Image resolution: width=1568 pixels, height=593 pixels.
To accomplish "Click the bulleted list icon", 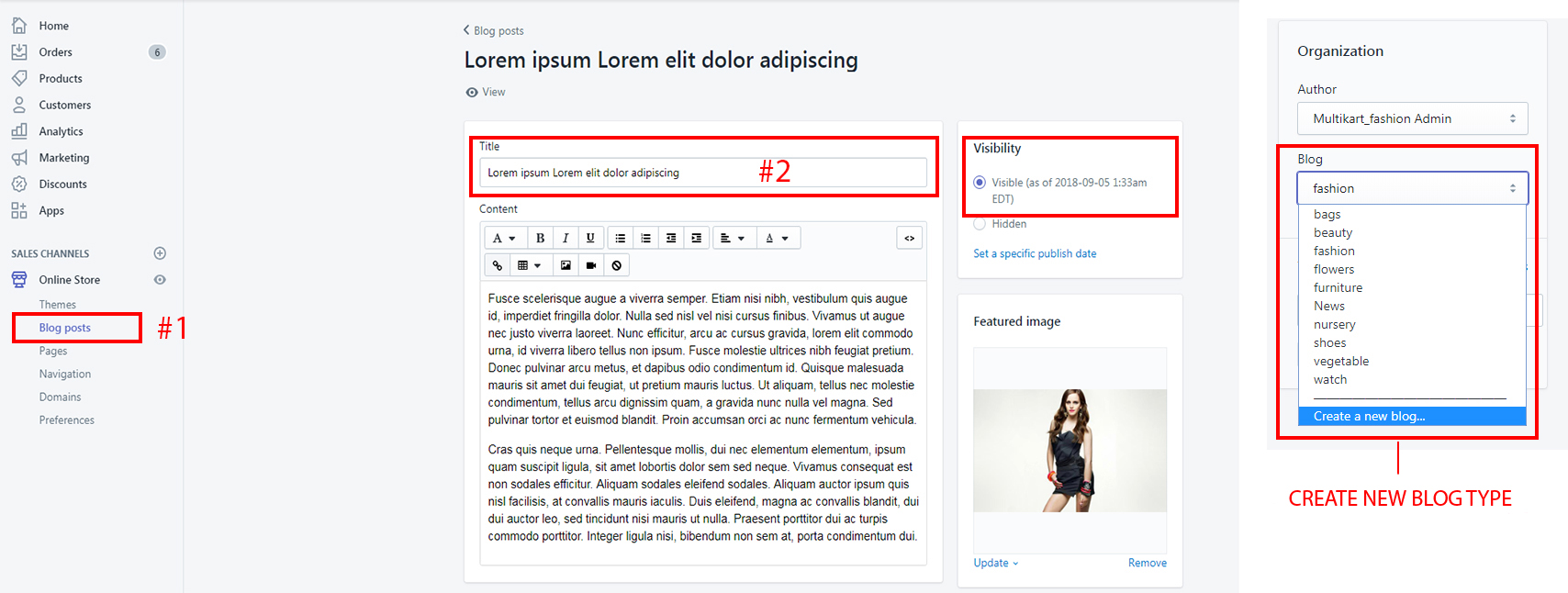I will coord(621,239).
